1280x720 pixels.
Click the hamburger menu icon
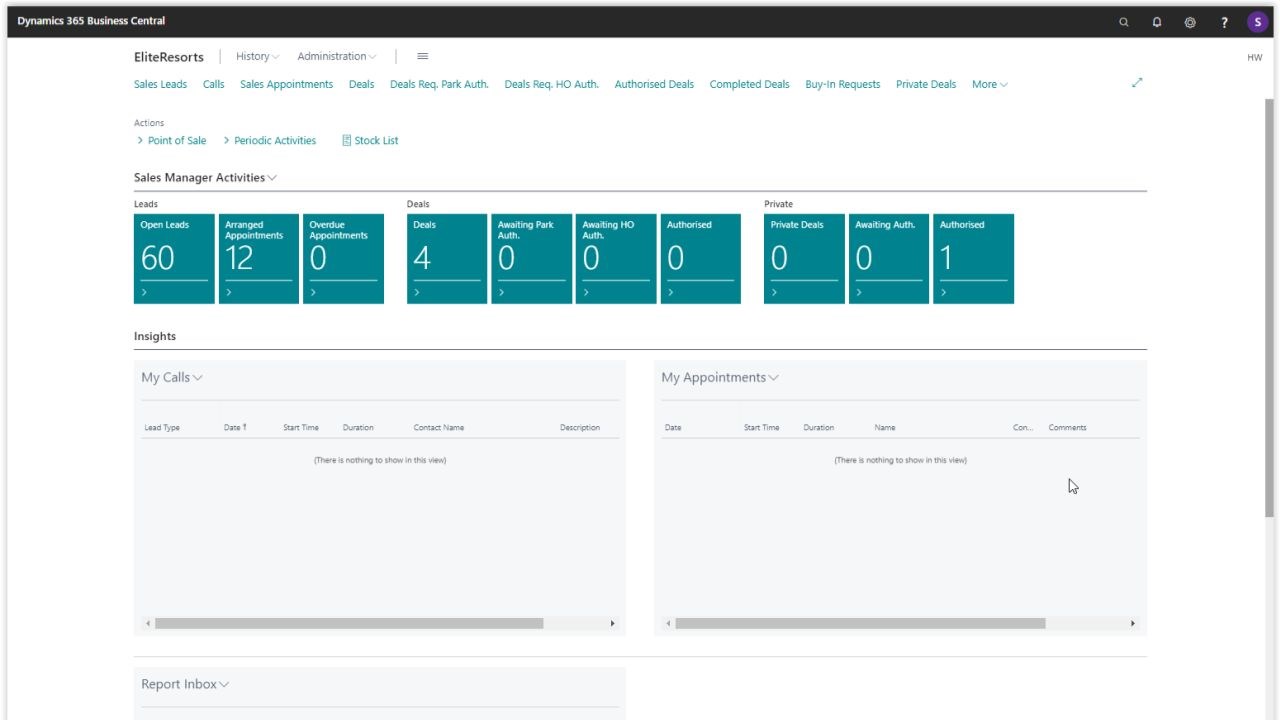click(x=422, y=56)
